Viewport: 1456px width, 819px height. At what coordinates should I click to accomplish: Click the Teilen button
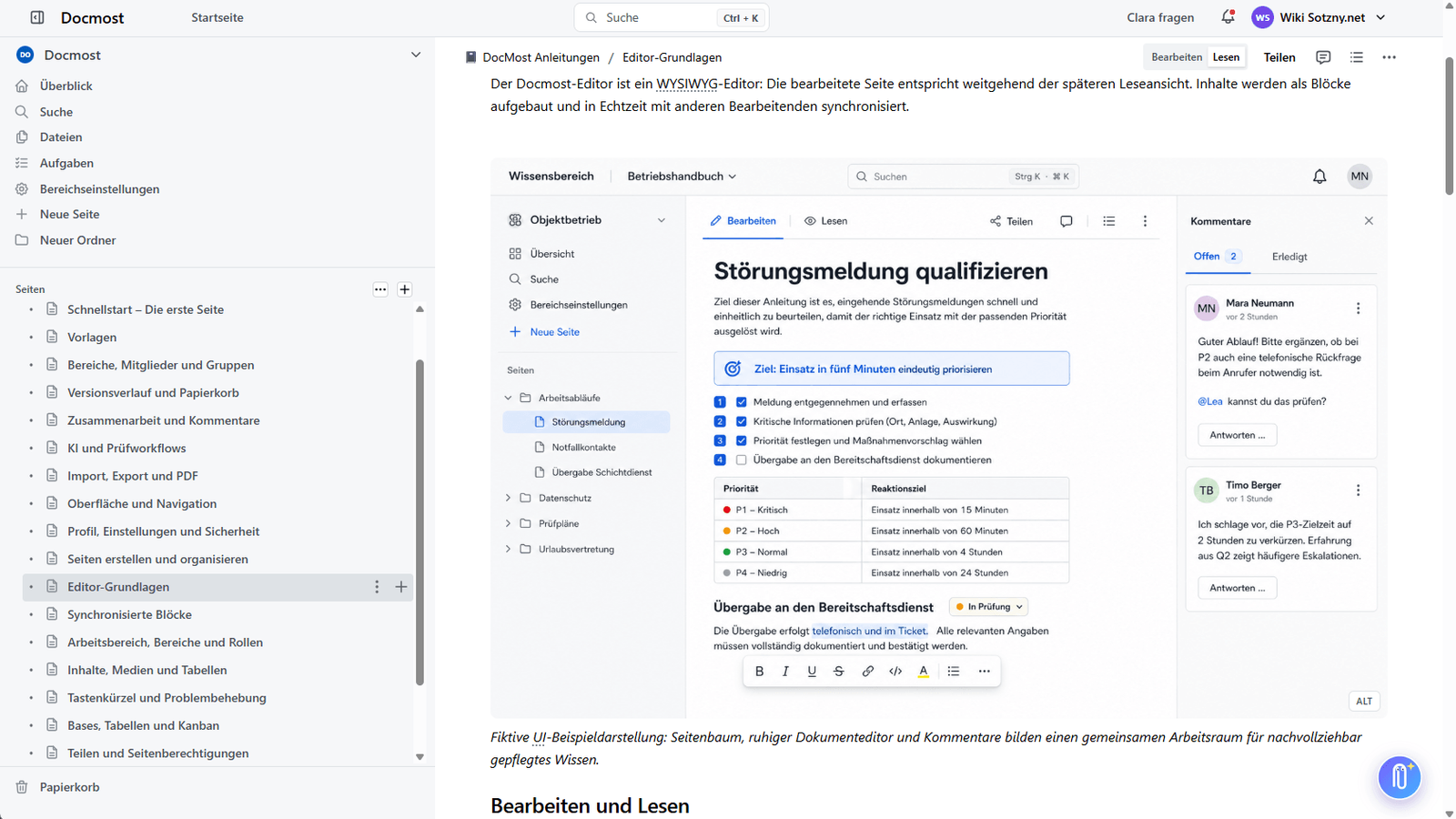[1279, 57]
